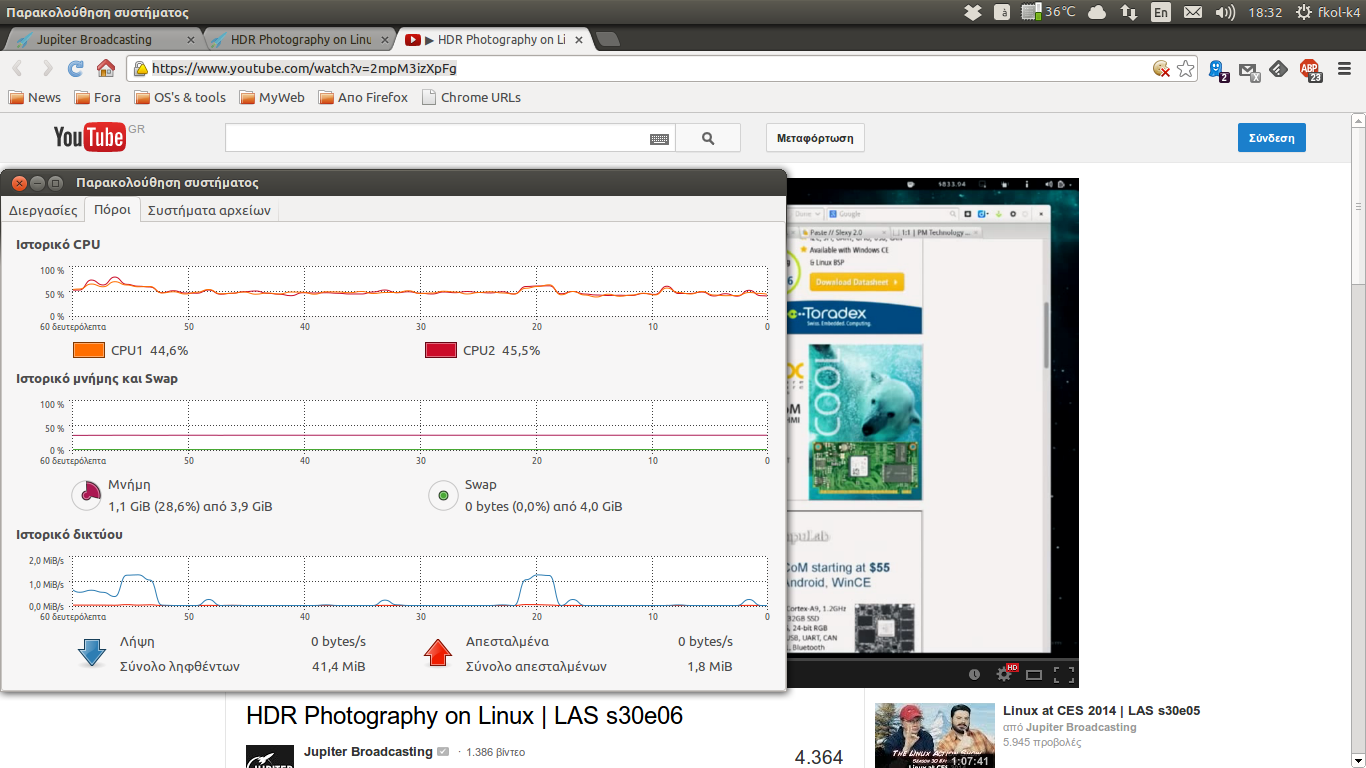Open YouTube player settings gear
Viewport: 1366px width, 768px height.
(x=1004, y=675)
